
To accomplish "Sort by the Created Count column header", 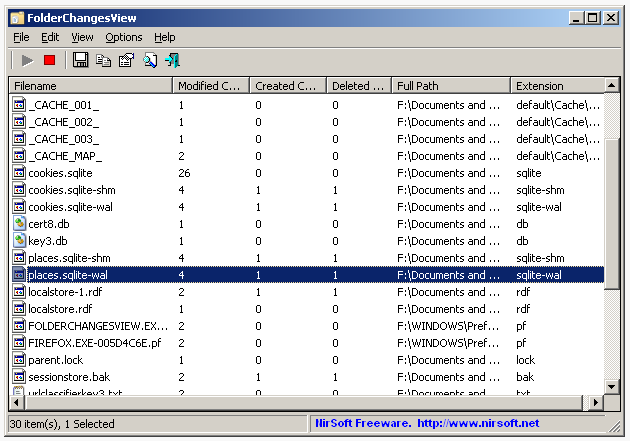I will coord(288,86).
